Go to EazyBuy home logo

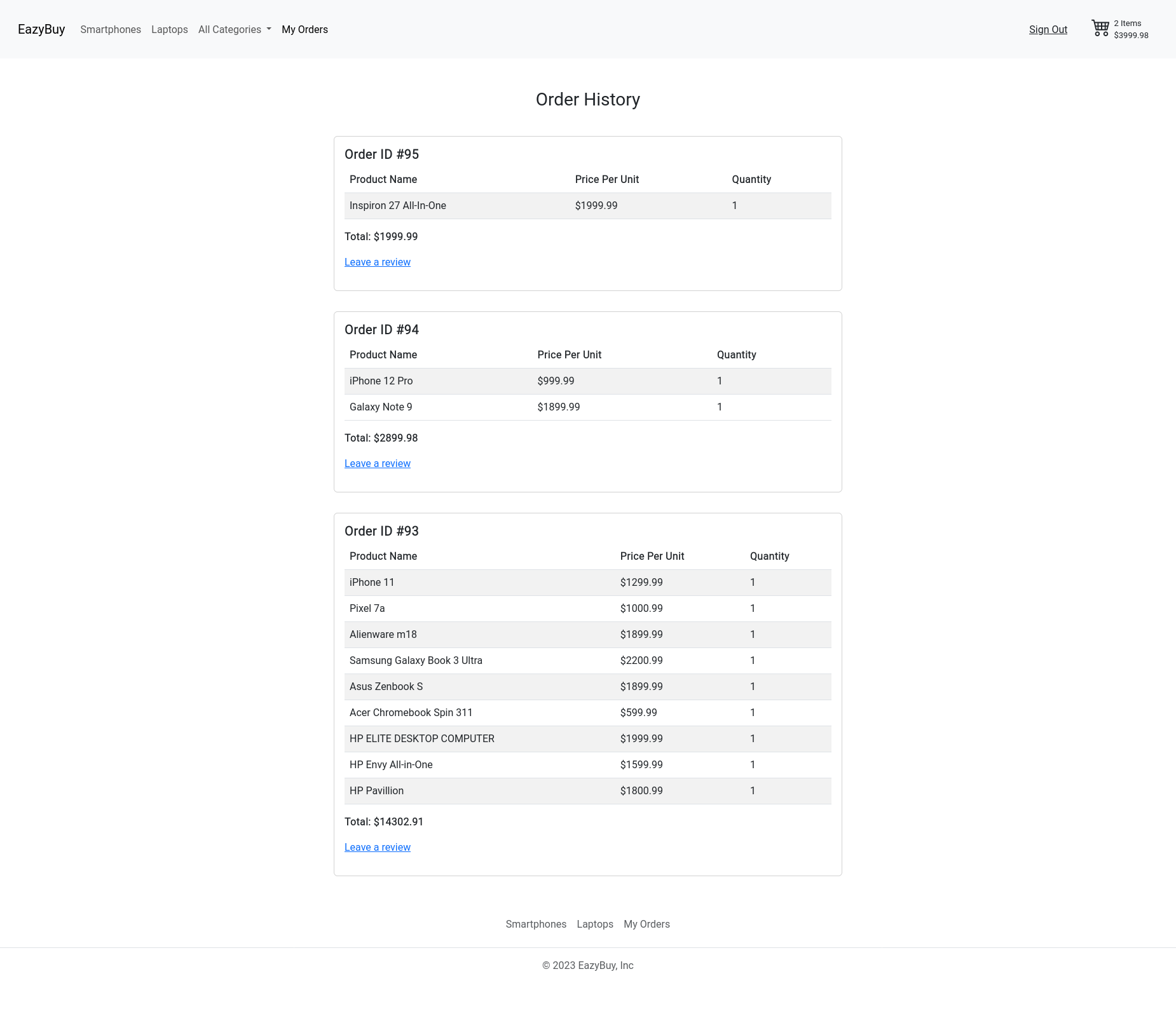click(41, 29)
